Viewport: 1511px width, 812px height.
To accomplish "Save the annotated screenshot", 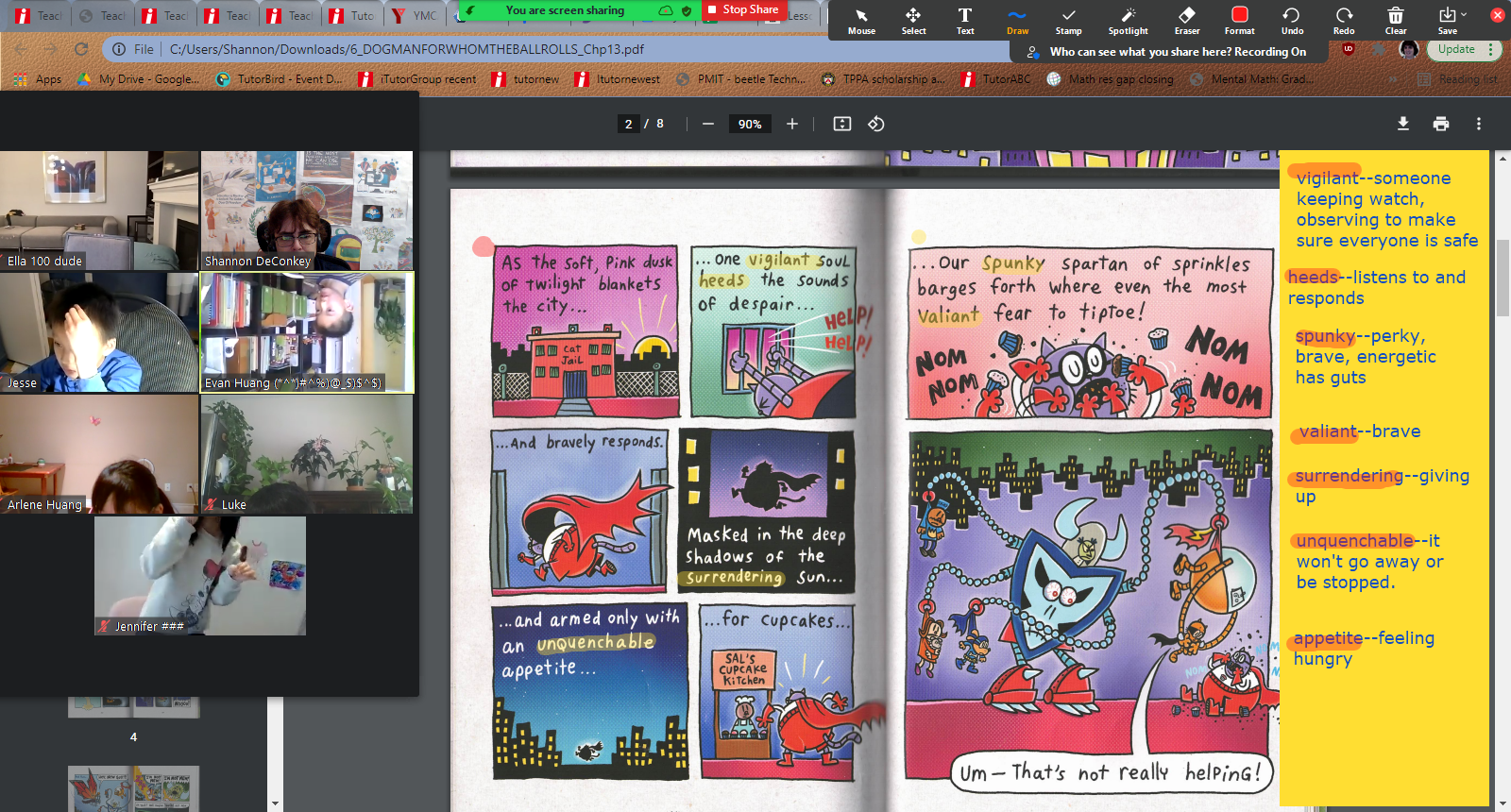I will (x=1447, y=21).
